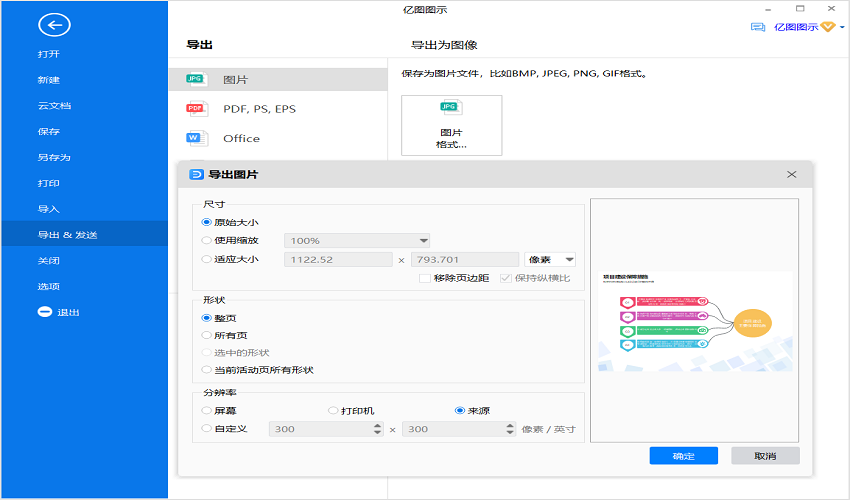
Task: Click the diagram preview thumbnail
Action: 695,321
